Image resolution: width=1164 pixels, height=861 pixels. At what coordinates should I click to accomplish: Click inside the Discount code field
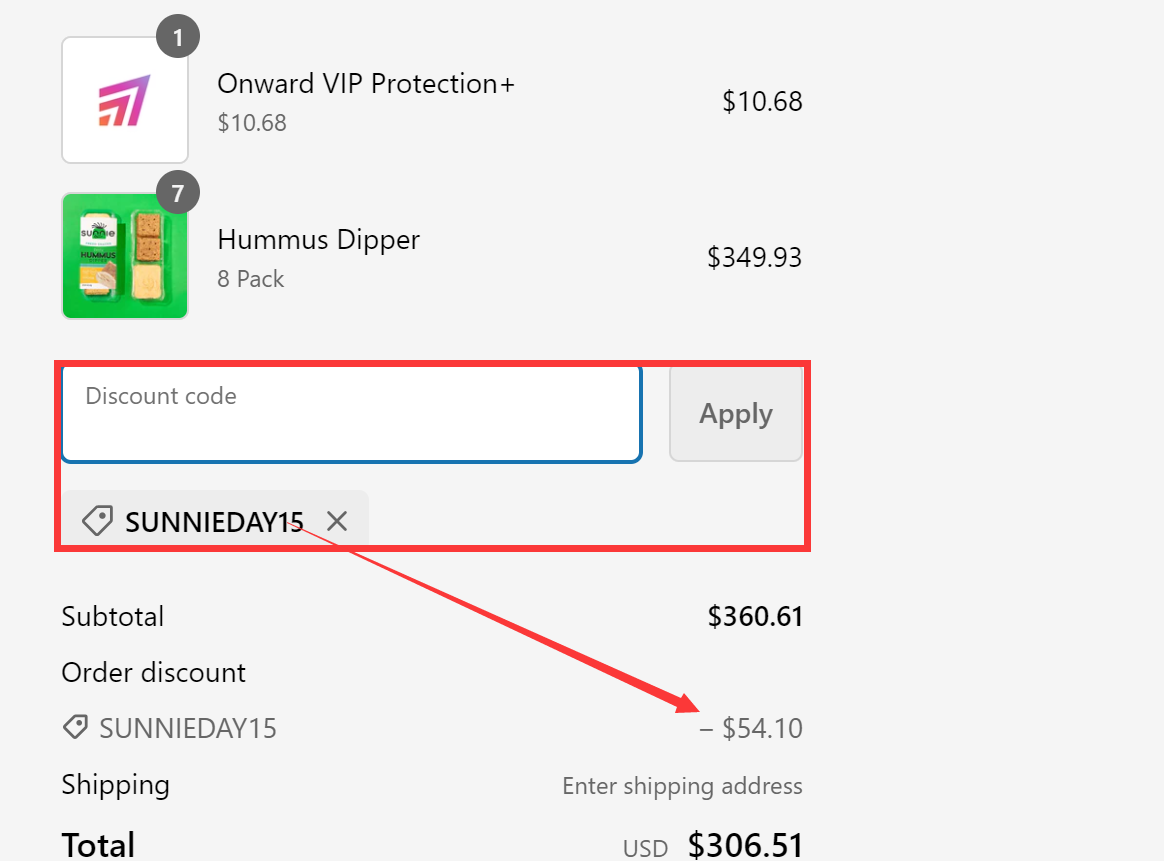click(x=350, y=413)
